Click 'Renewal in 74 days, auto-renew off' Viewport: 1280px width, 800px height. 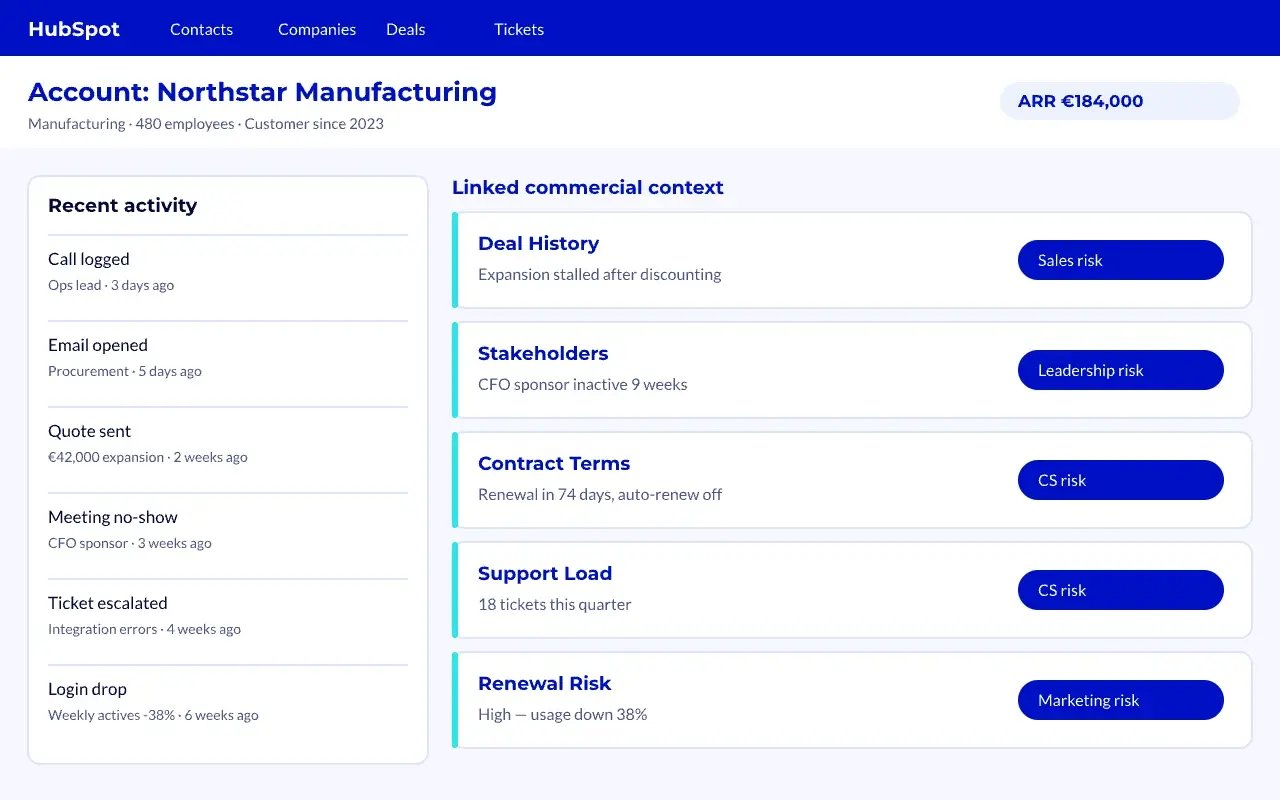(600, 494)
